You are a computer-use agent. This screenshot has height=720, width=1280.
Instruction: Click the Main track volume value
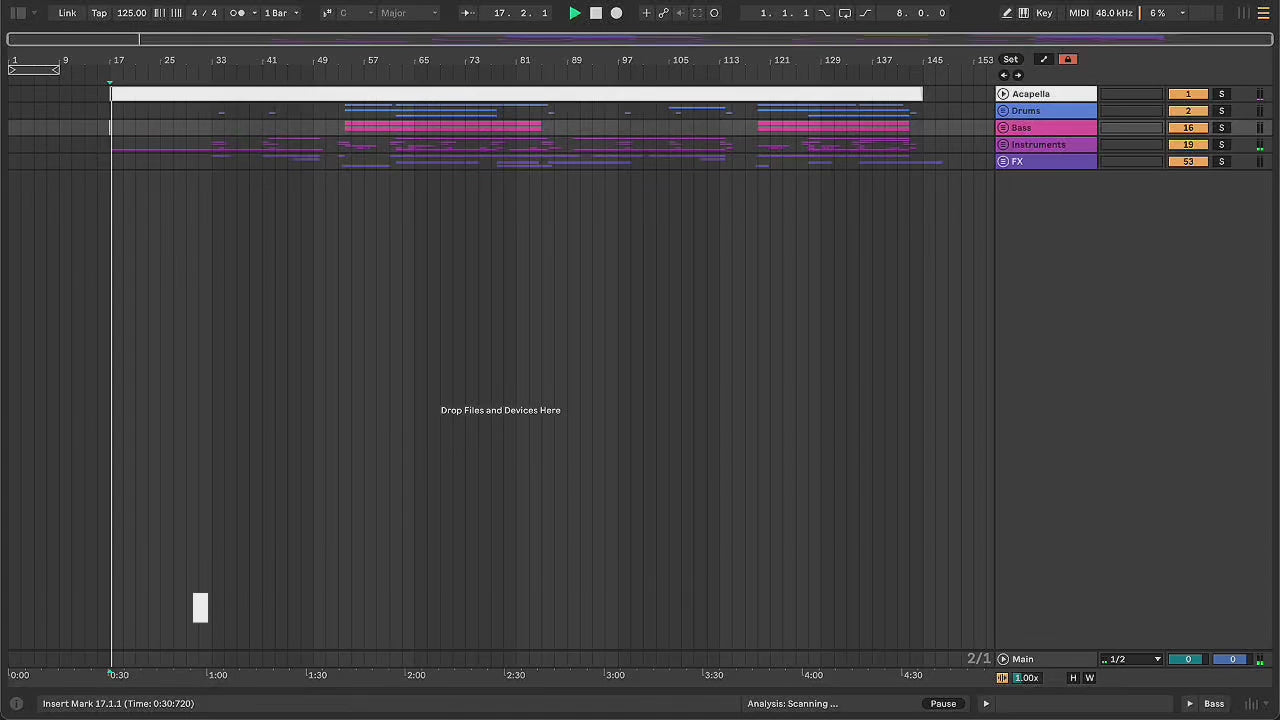(1188, 659)
